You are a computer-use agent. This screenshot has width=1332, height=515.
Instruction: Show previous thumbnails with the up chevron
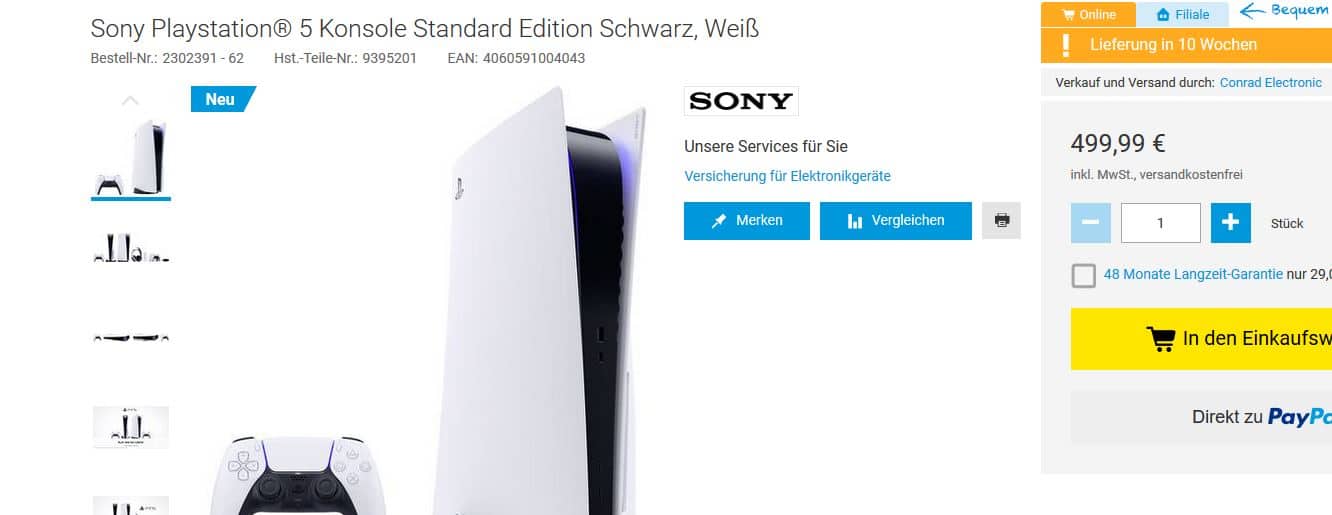130,100
